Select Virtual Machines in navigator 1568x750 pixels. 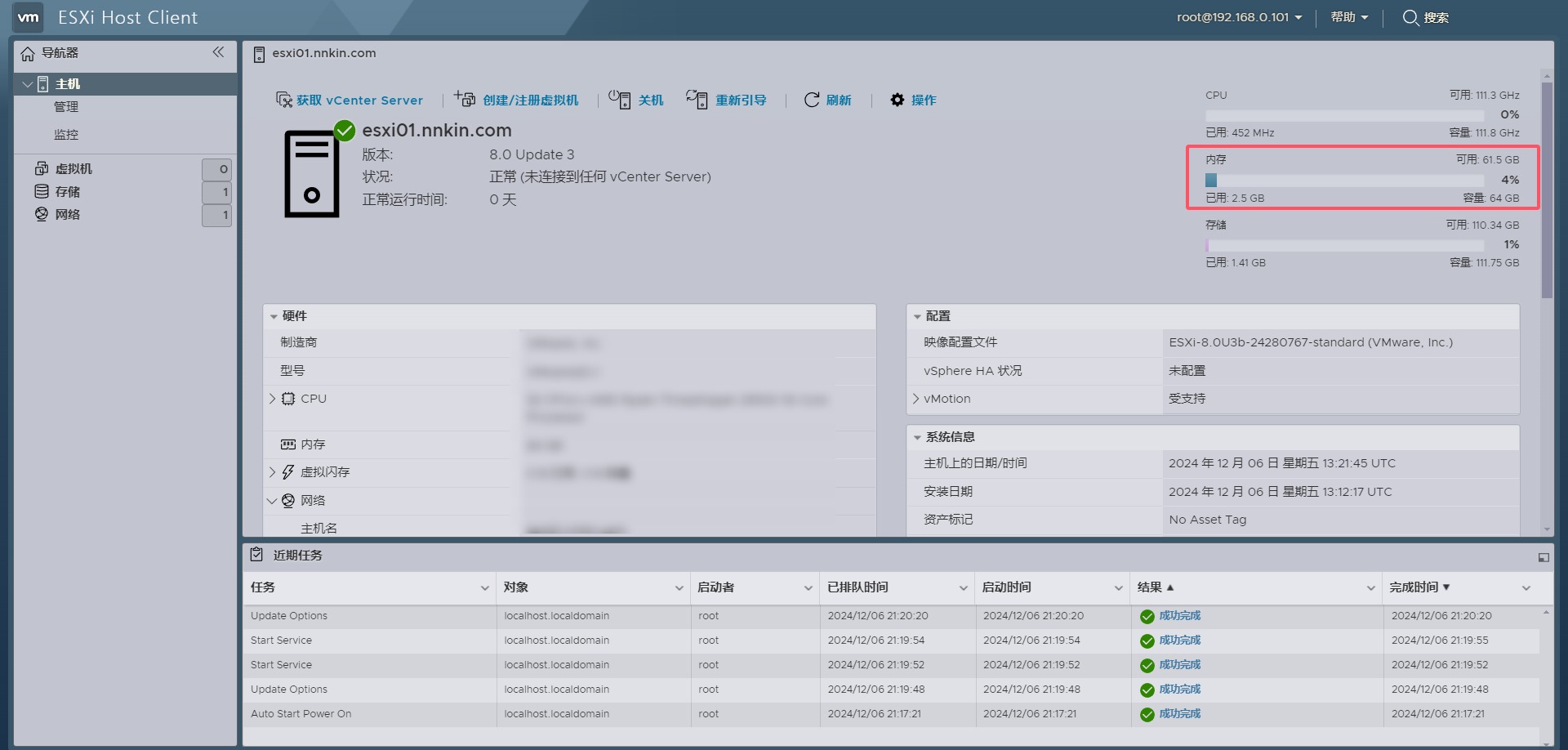73,169
